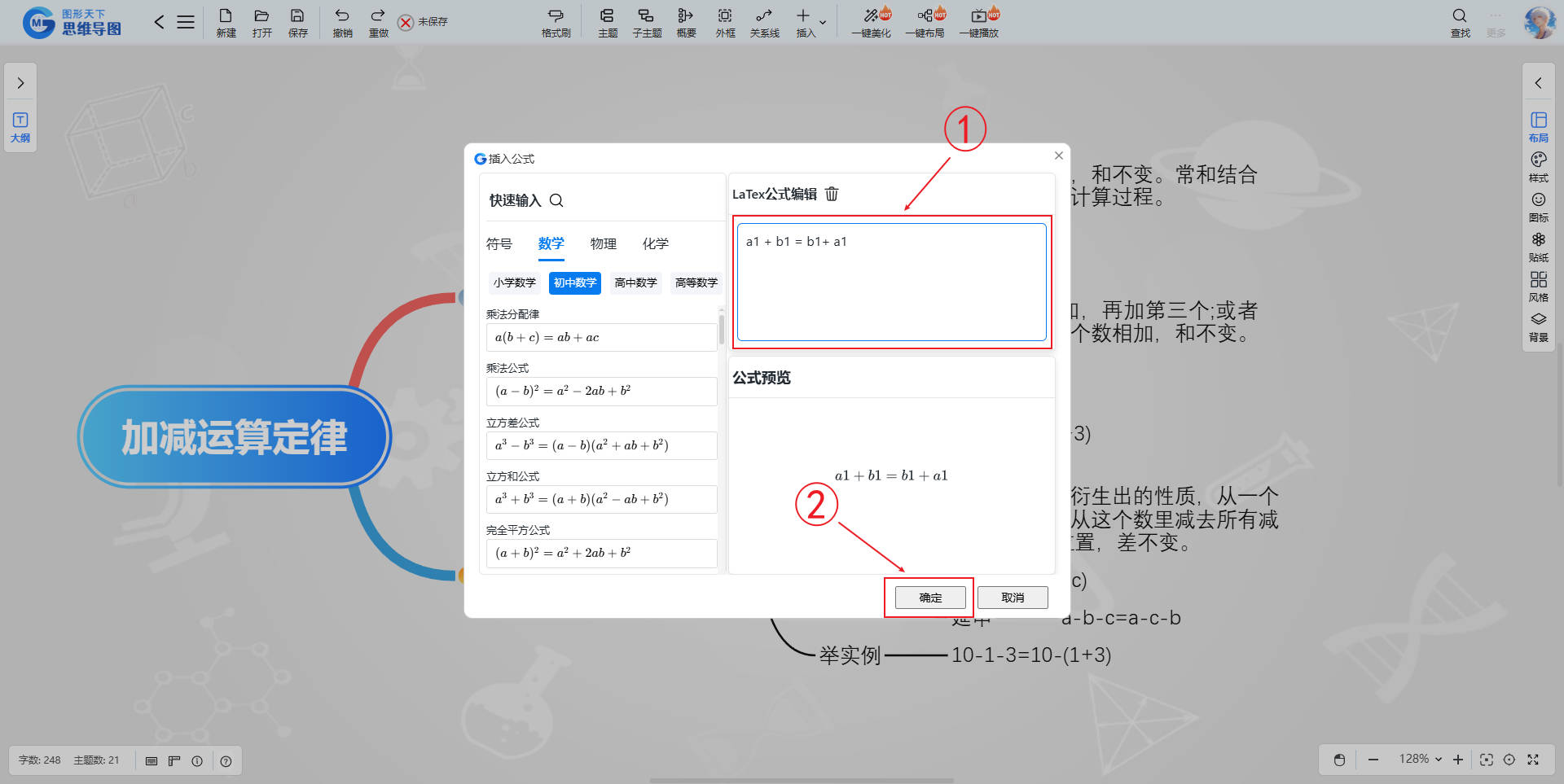Expand the left collapsed side panel
The image size is (1564, 784).
coord(20,83)
